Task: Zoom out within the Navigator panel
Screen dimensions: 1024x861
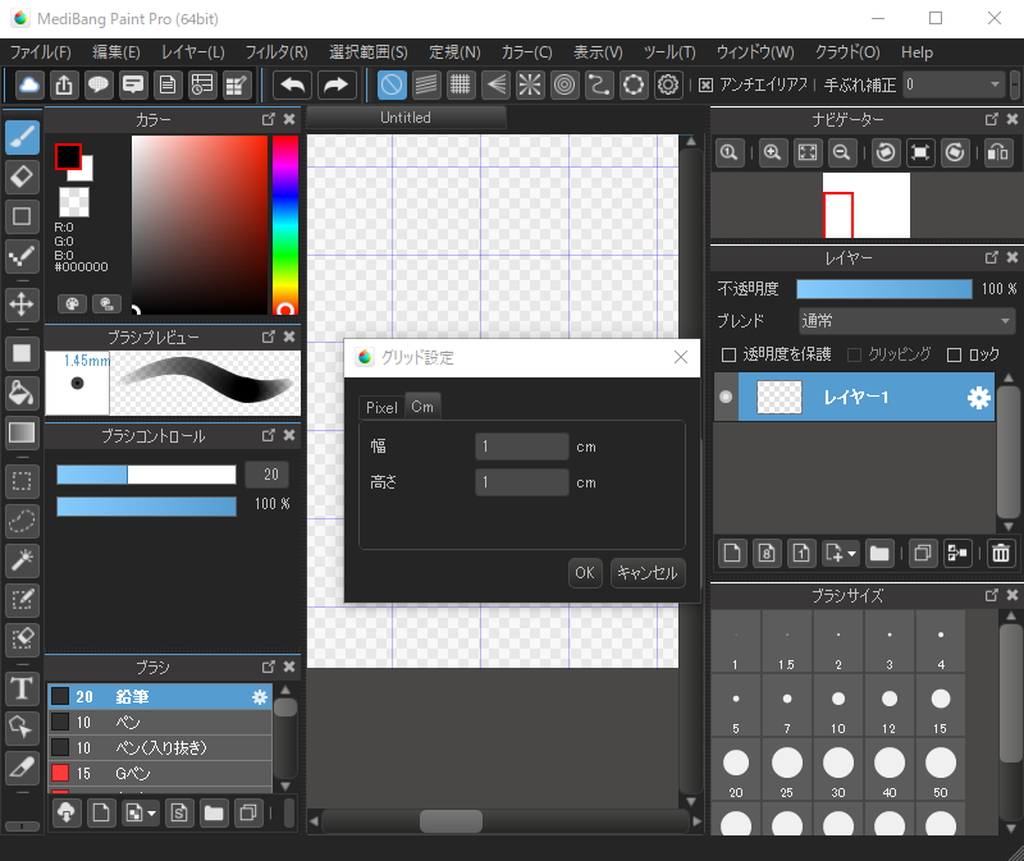Action: coord(842,153)
